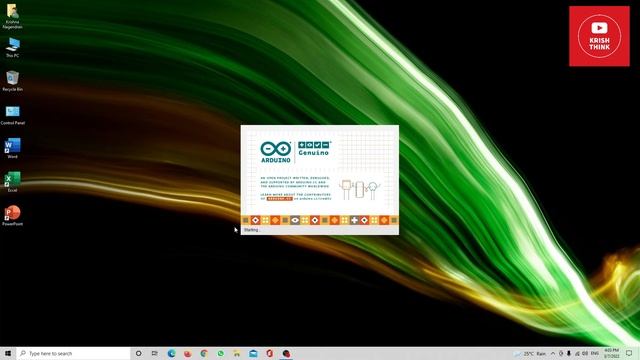640x360 pixels.
Task: Open Task View on the taskbar
Action: pos(155,353)
